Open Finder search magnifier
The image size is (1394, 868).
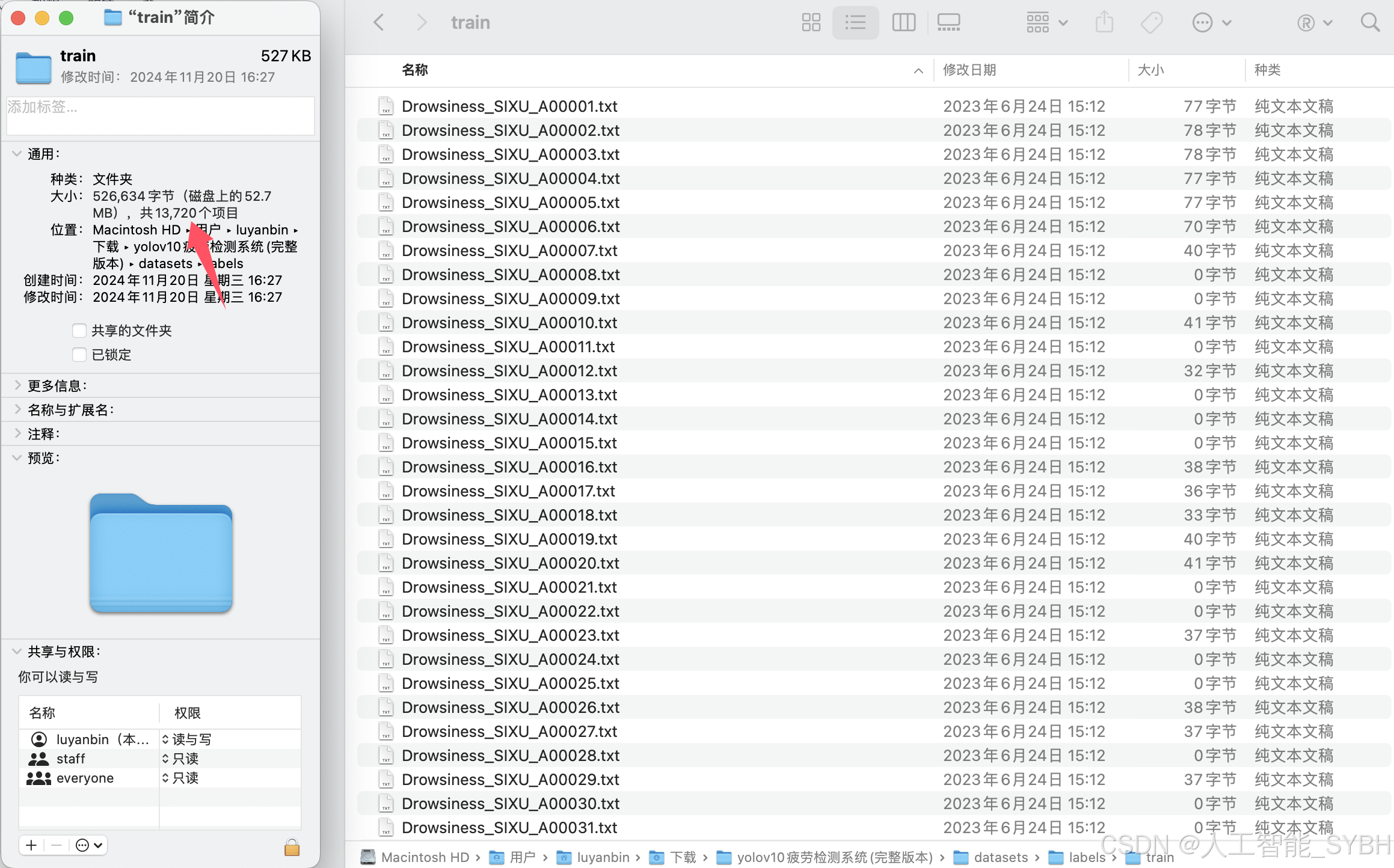tap(1370, 23)
